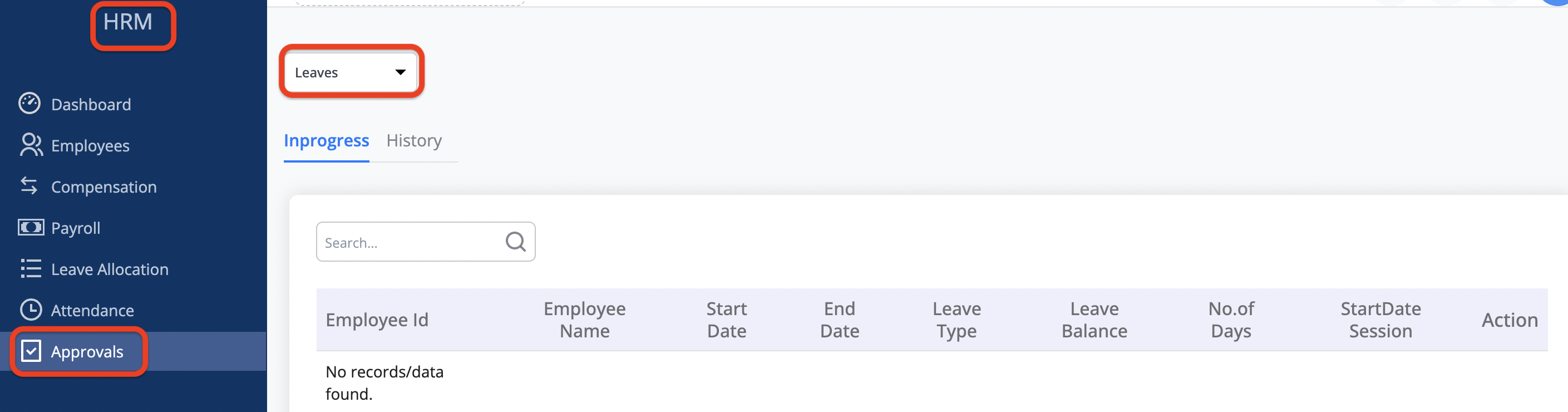Click the Dashboard gauge icon

pos(29,104)
